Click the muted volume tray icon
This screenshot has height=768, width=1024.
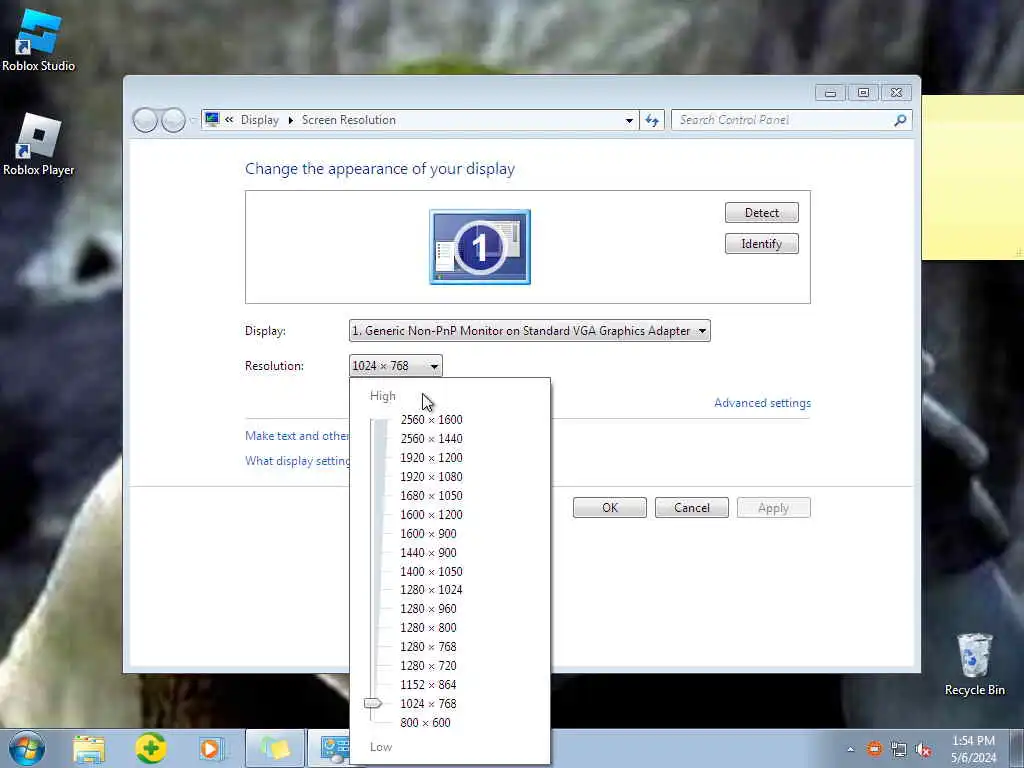click(923, 749)
